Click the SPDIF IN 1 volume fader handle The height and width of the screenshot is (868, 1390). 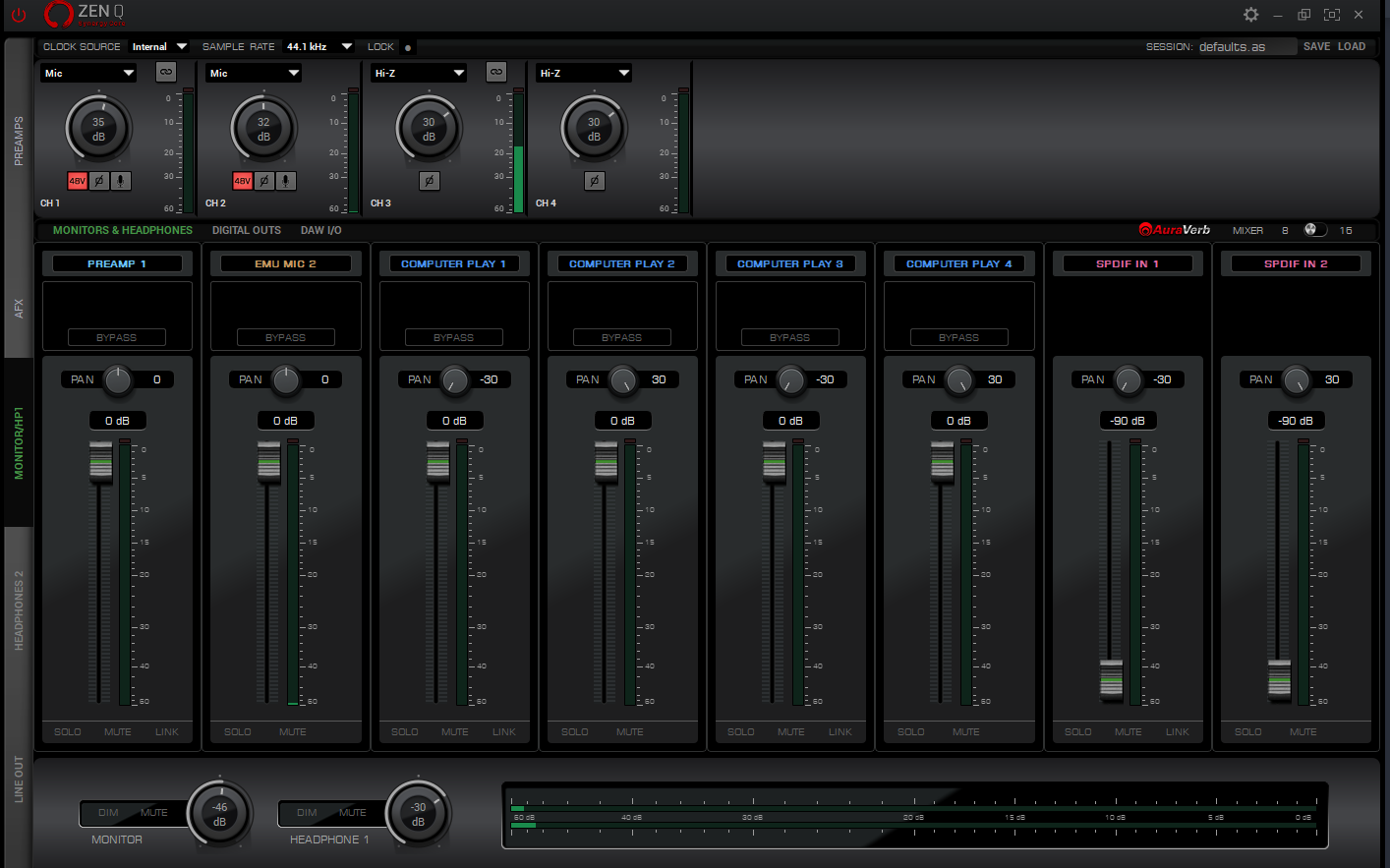tap(1111, 678)
